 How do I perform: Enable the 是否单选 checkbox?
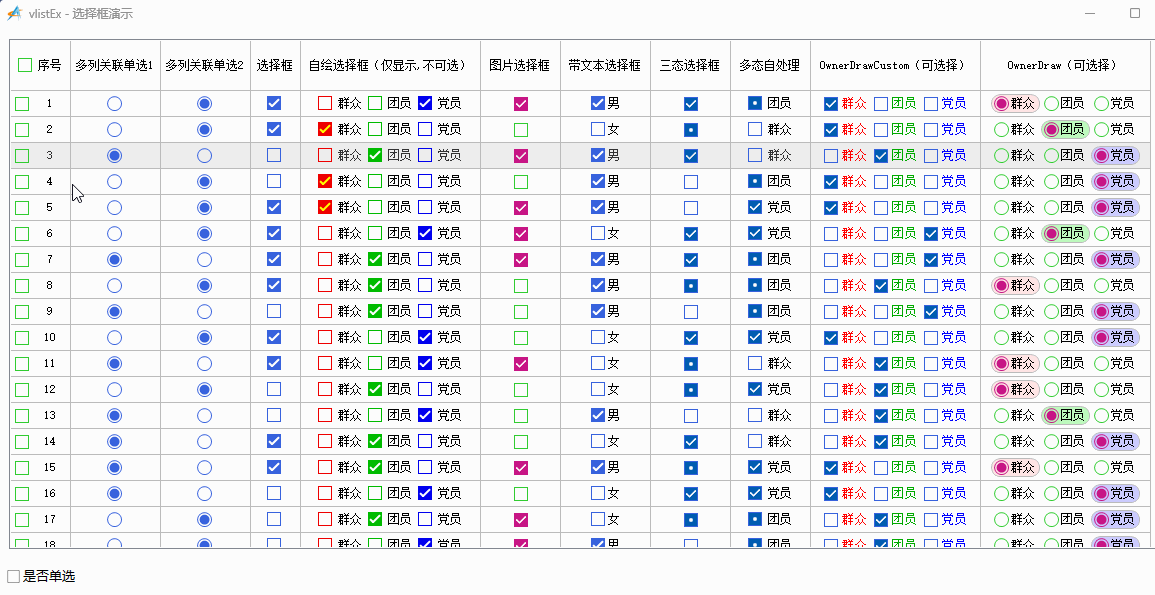point(14,576)
